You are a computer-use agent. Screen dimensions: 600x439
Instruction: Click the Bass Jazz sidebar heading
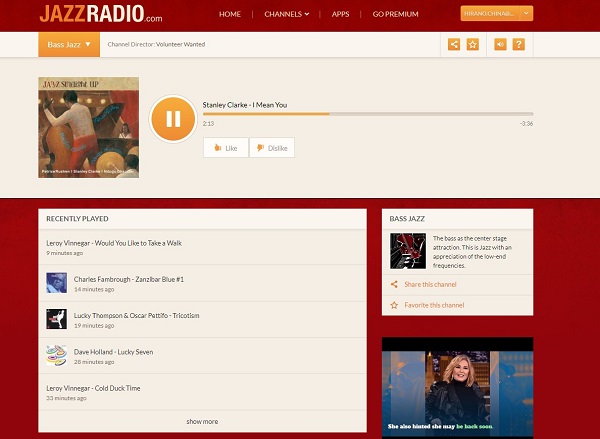407,219
